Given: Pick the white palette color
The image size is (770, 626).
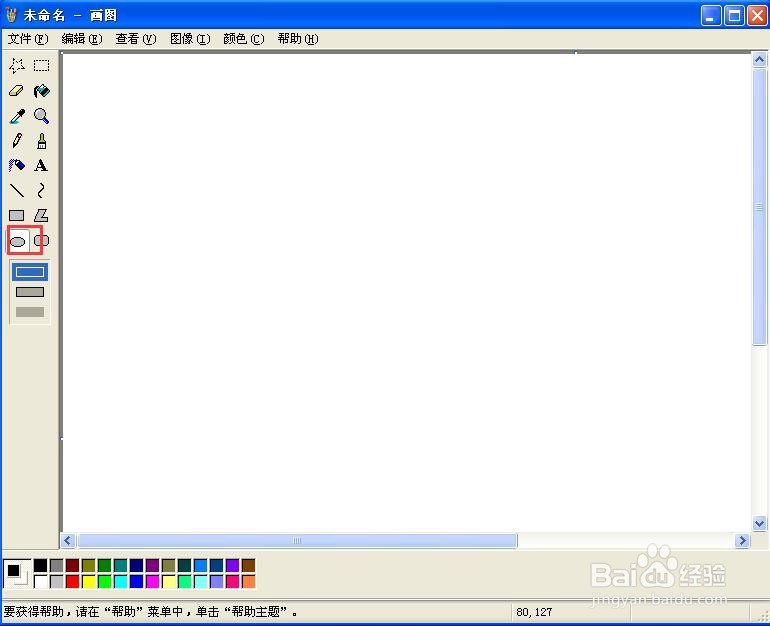Looking at the screenshot, I should tap(41, 582).
